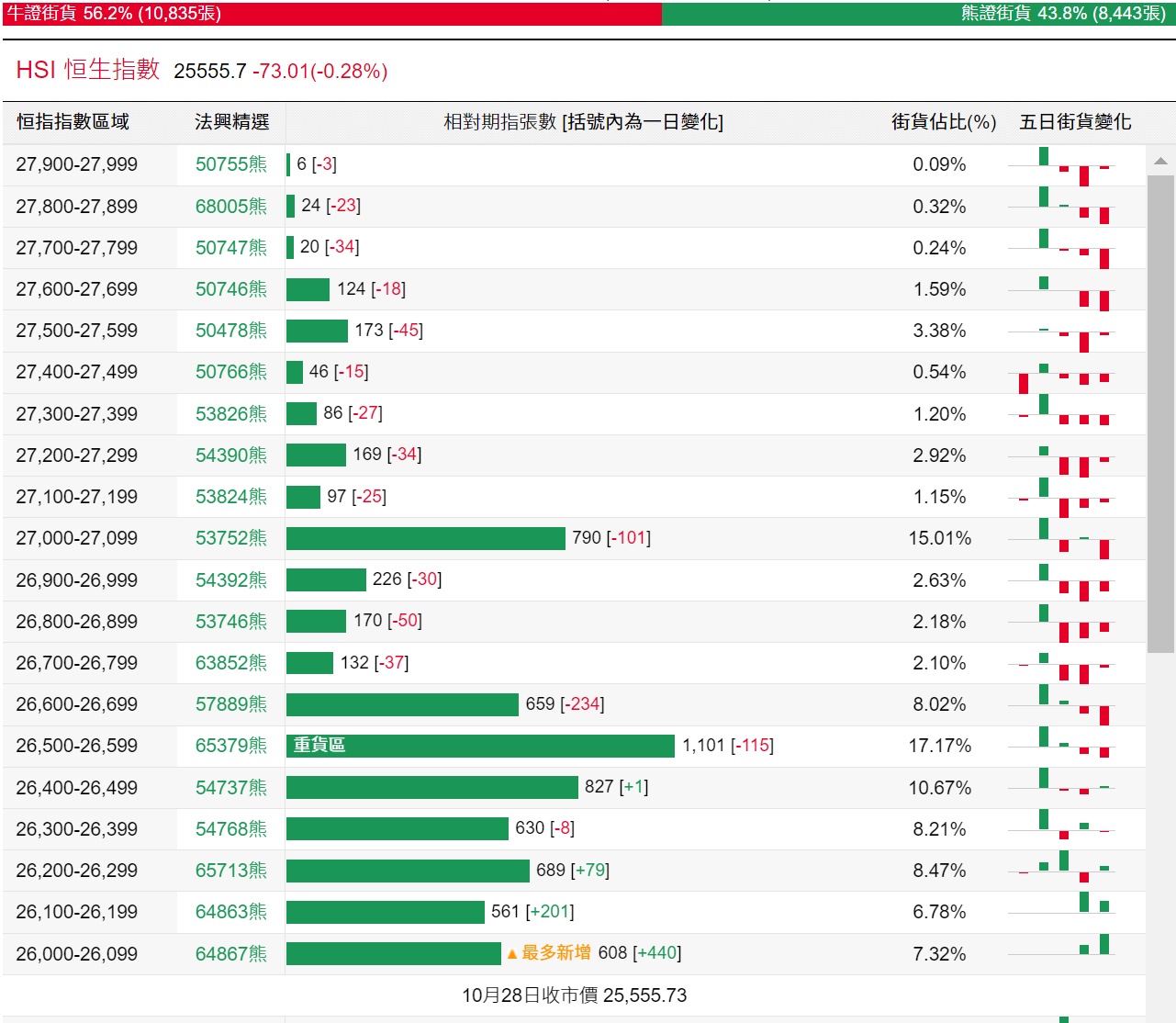This screenshot has height=1023, width=1176.
Task: Click the 重貨區 green bar
Action: pos(480,746)
